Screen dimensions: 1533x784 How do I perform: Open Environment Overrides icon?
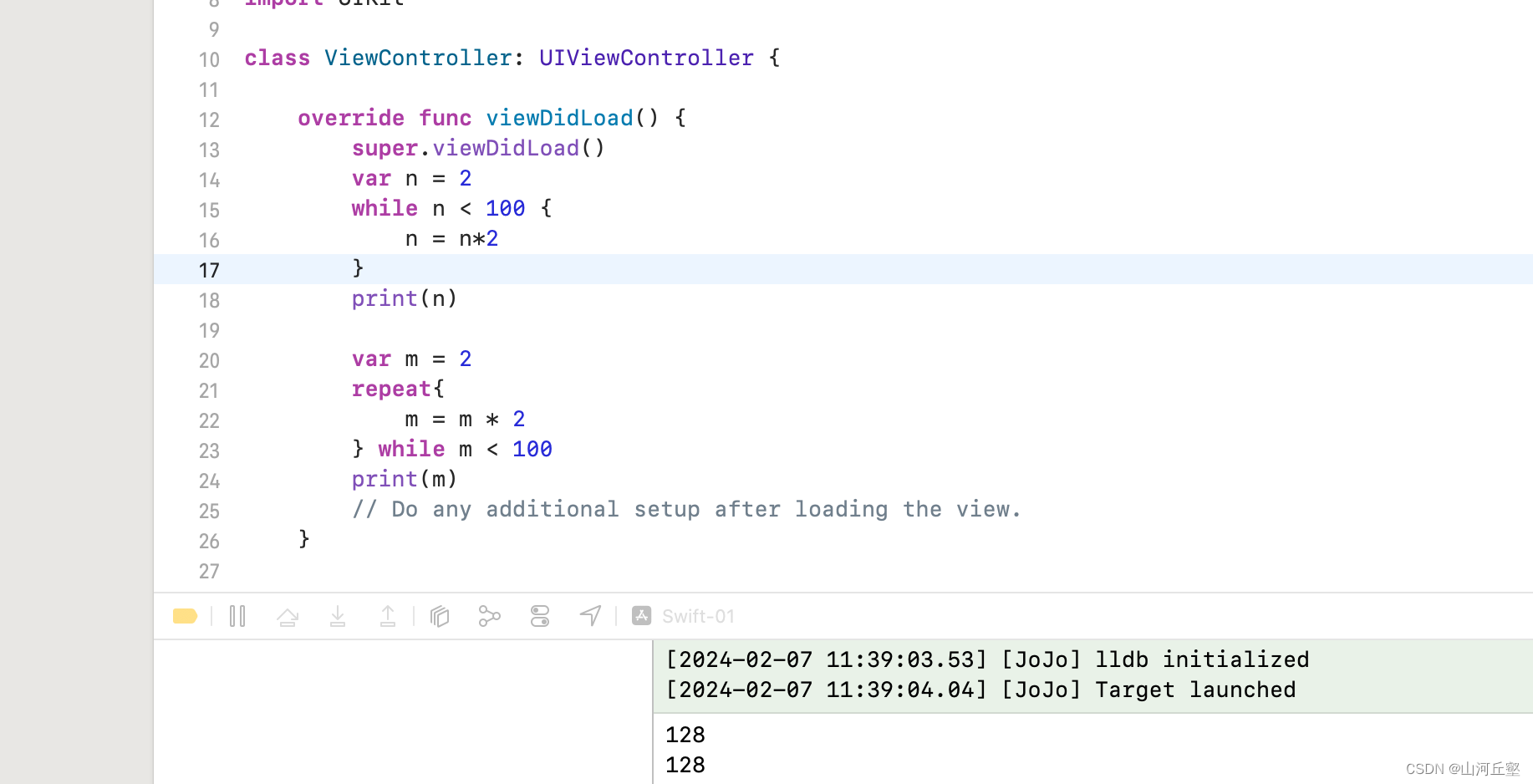click(x=540, y=617)
